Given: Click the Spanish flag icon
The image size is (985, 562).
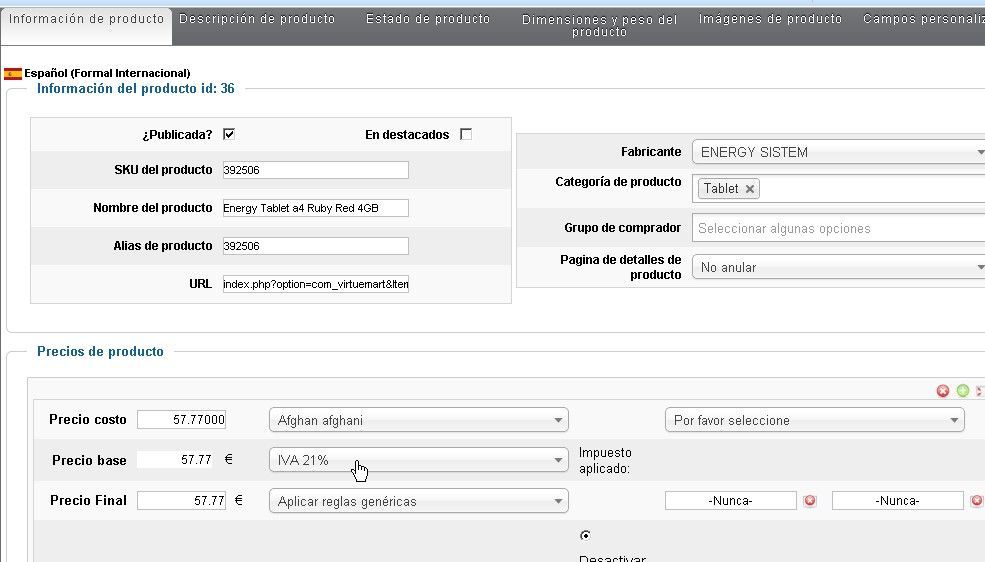Looking at the screenshot, I should coord(13,73).
